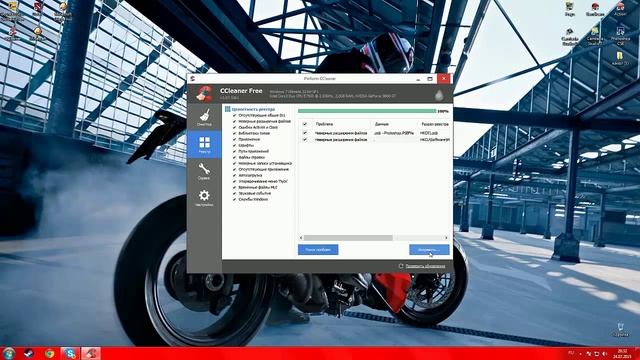
Task: Toggle the Библиотеки типов checkbox
Action: click(234, 133)
